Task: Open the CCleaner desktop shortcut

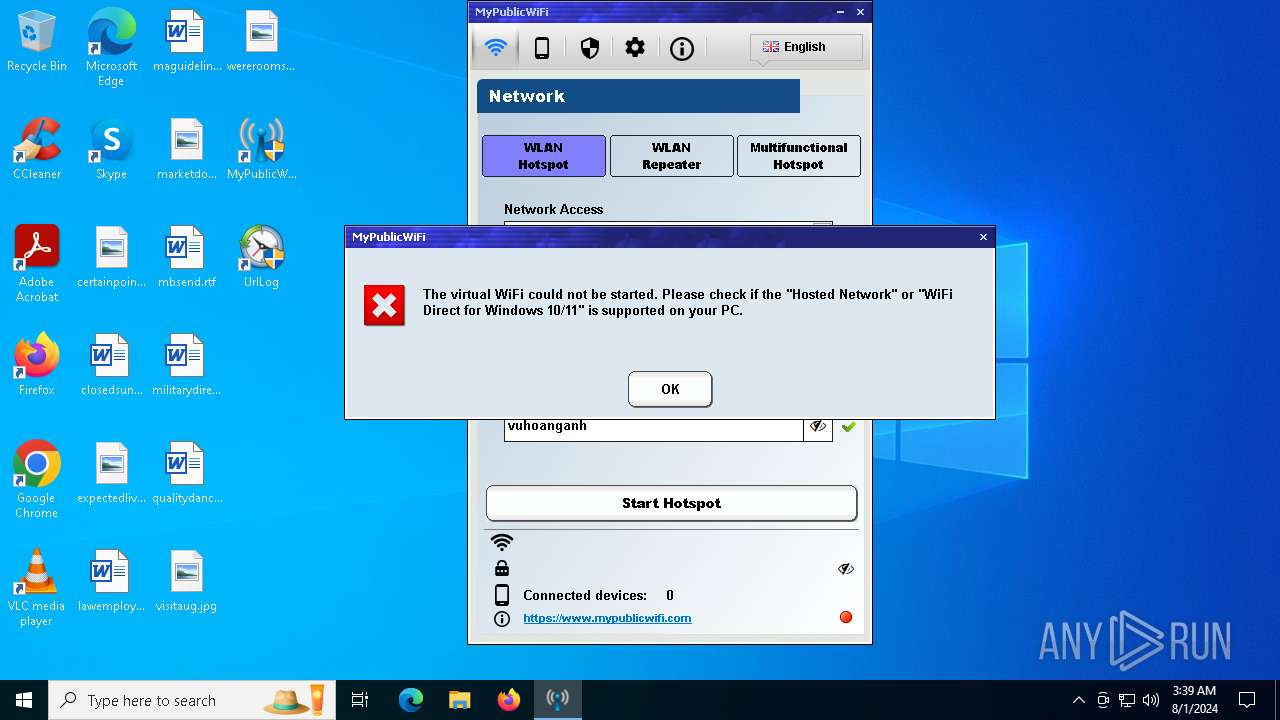Action: point(37,149)
